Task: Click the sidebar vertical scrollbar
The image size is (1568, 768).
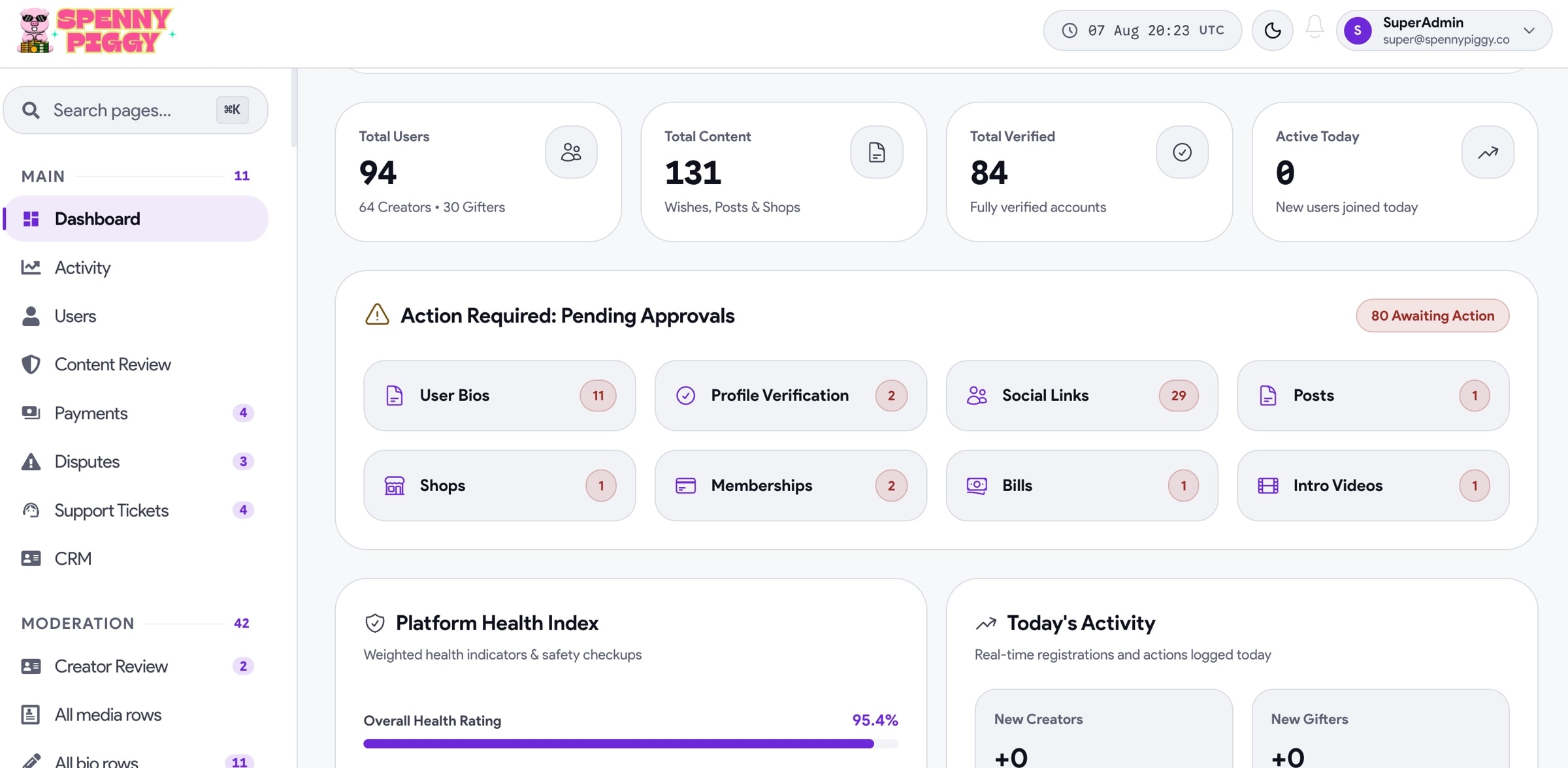Action: click(294, 108)
